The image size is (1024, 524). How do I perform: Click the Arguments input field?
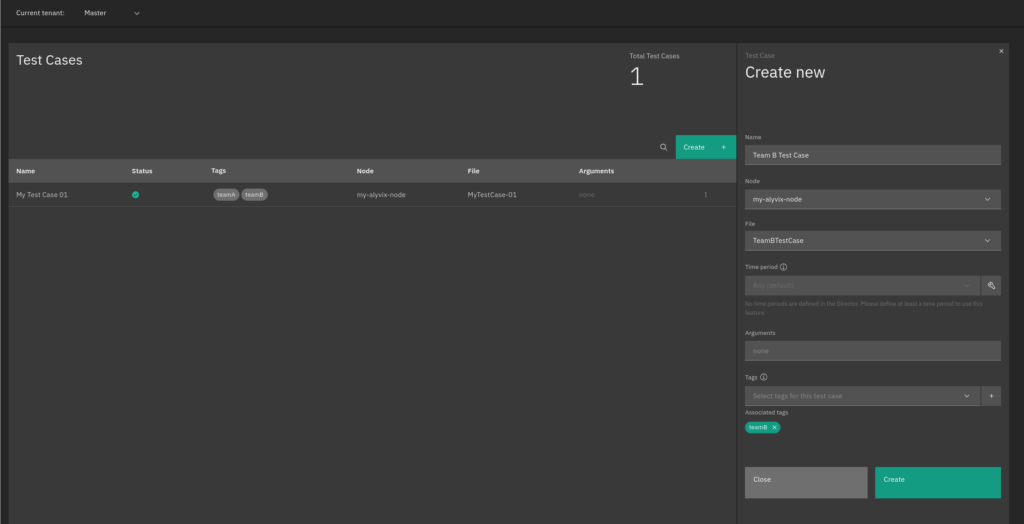(x=872, y=351)
